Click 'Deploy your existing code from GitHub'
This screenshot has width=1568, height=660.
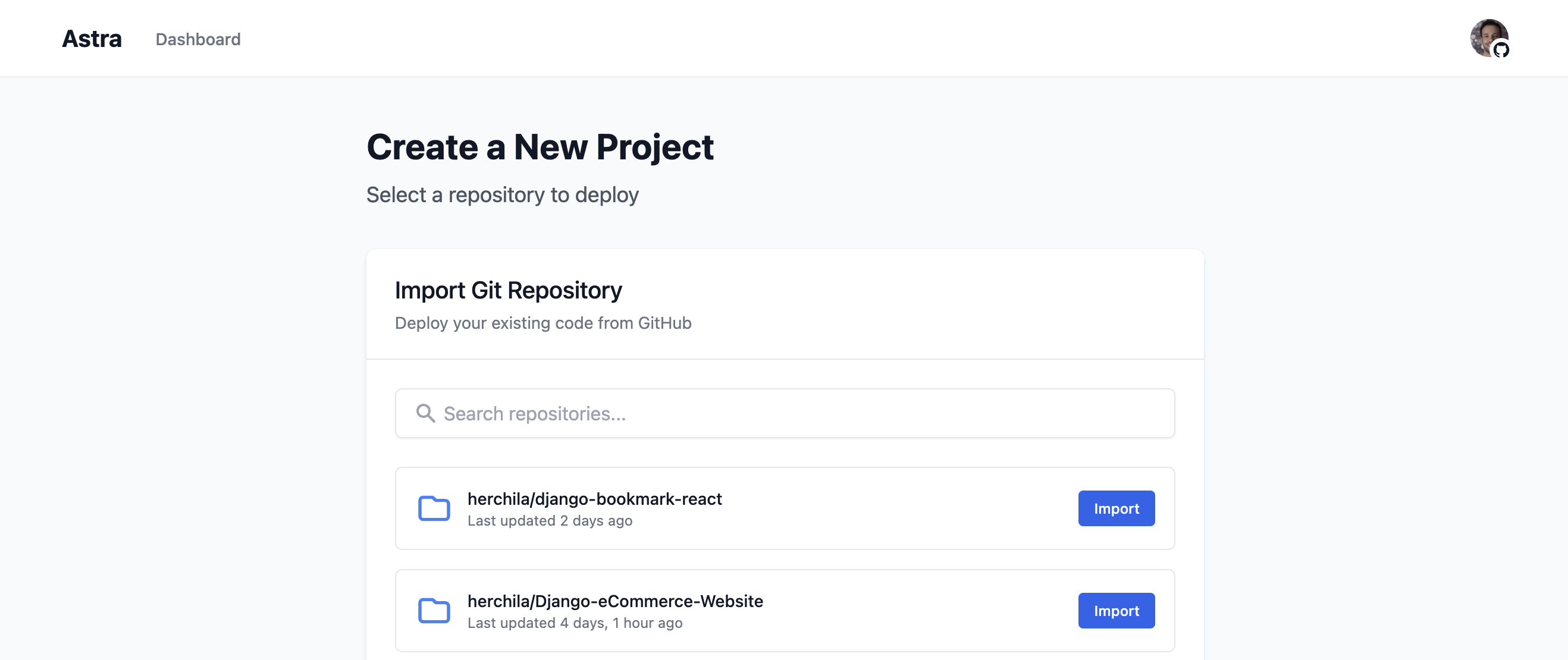543,323
